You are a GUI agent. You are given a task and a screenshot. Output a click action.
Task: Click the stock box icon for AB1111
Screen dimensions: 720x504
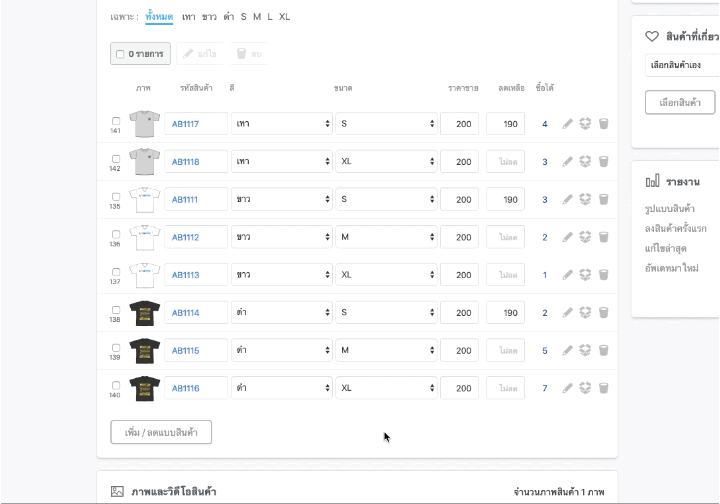click(586, 199)
